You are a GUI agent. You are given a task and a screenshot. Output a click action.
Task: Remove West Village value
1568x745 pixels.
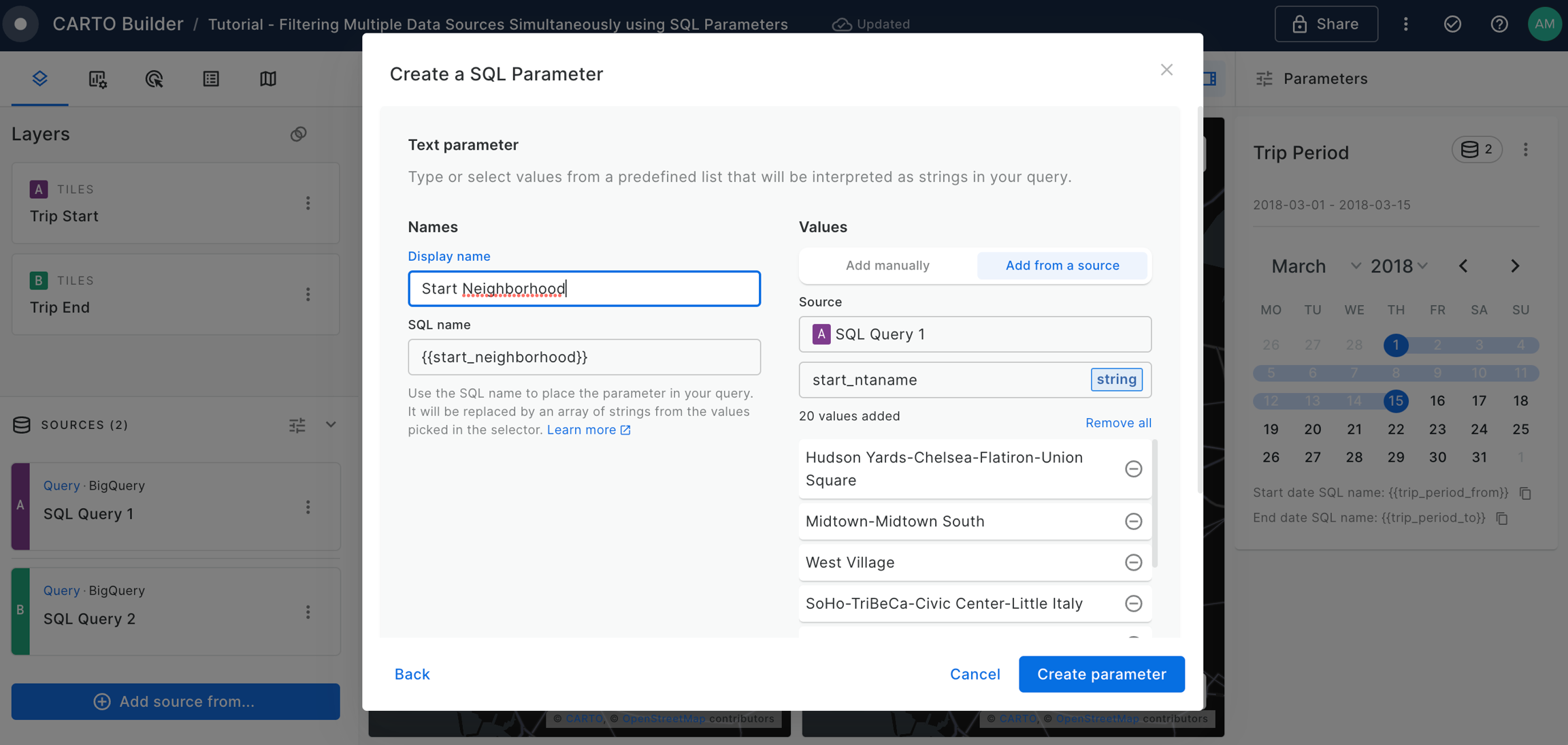pos(1133,562)
